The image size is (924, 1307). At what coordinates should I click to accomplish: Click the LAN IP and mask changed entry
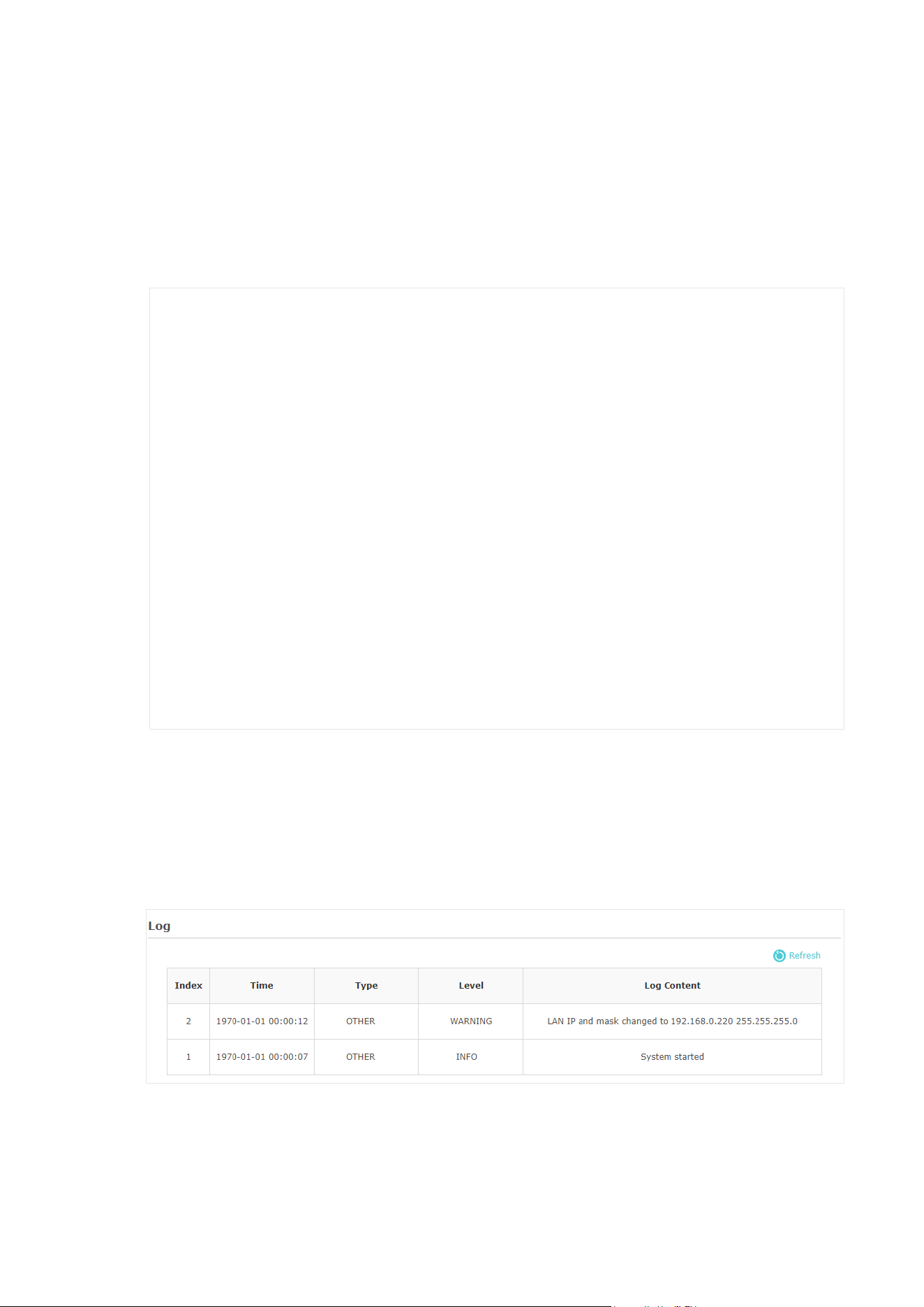click(672, 1021)
